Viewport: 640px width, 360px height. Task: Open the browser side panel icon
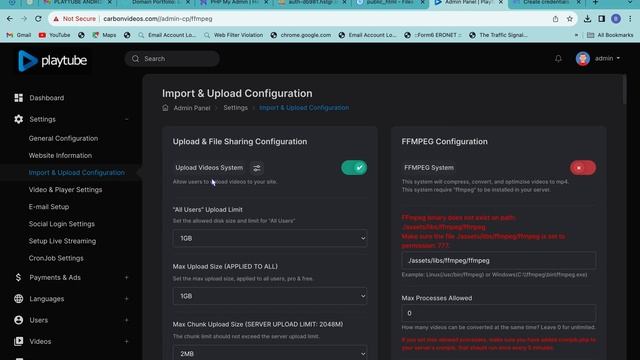(x=602, y=19)
